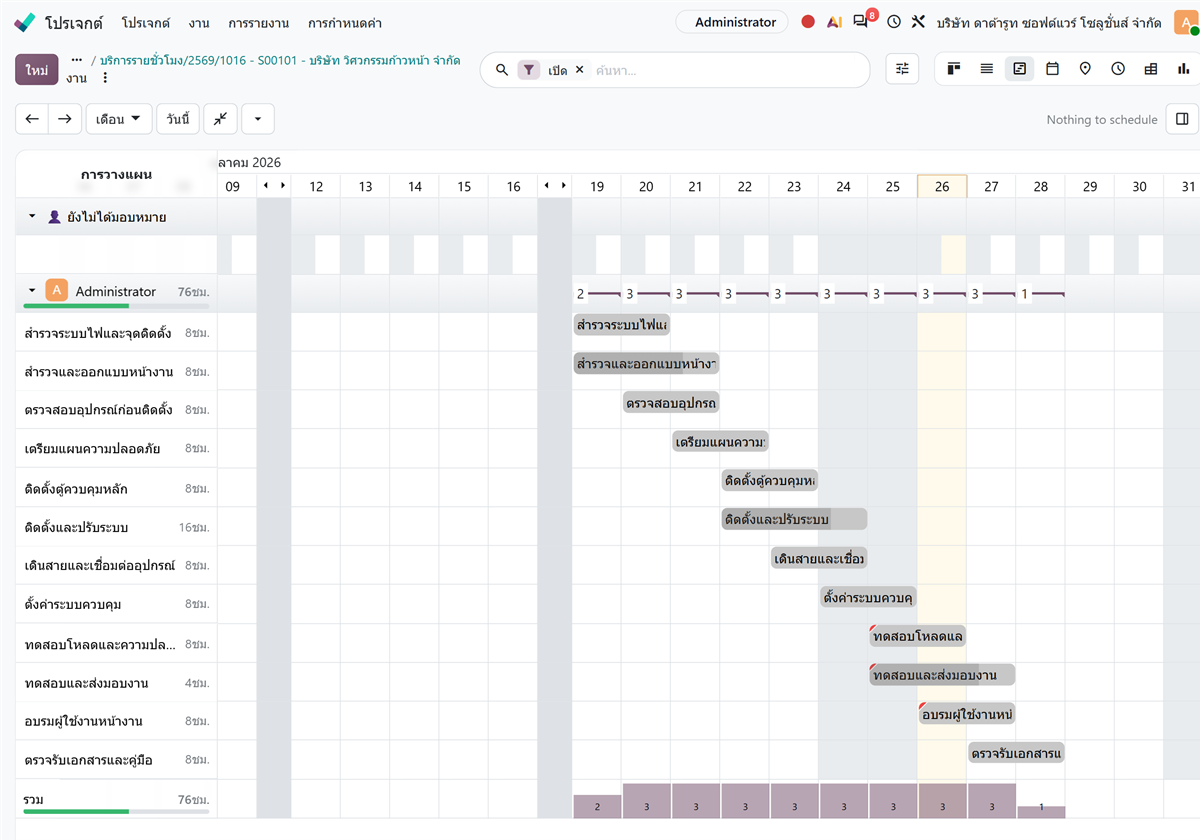
Task: Open the dropdown next to collapse button
Action: point(258,119)
